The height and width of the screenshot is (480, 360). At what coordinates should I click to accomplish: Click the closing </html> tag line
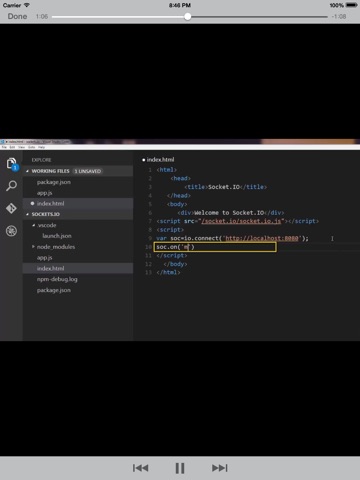pos(168,272)
